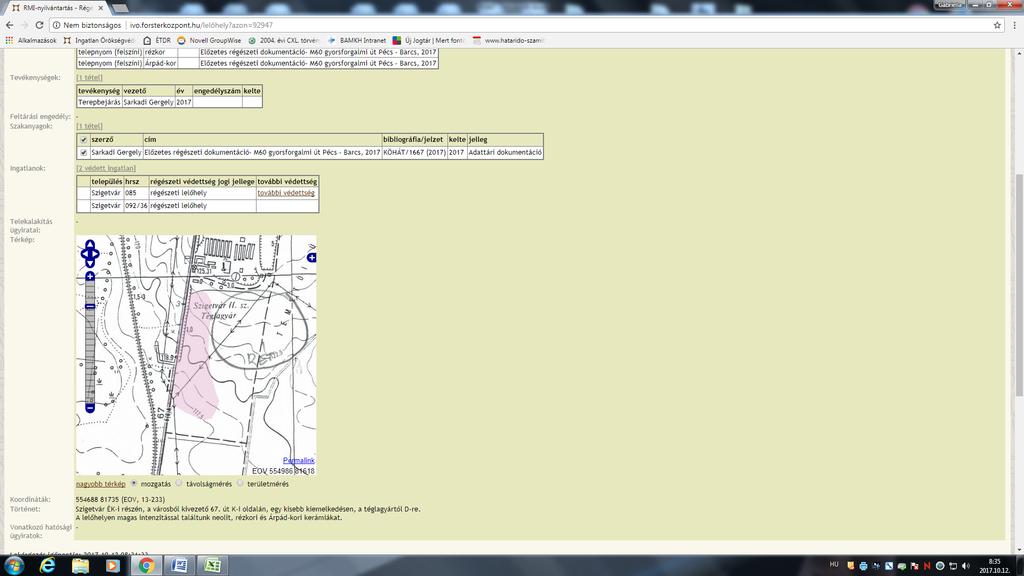The width and height of the screenshot is (1024, 576).
Task: Open the BAMKH Intranet bookmark
Action: coord(357,40)
